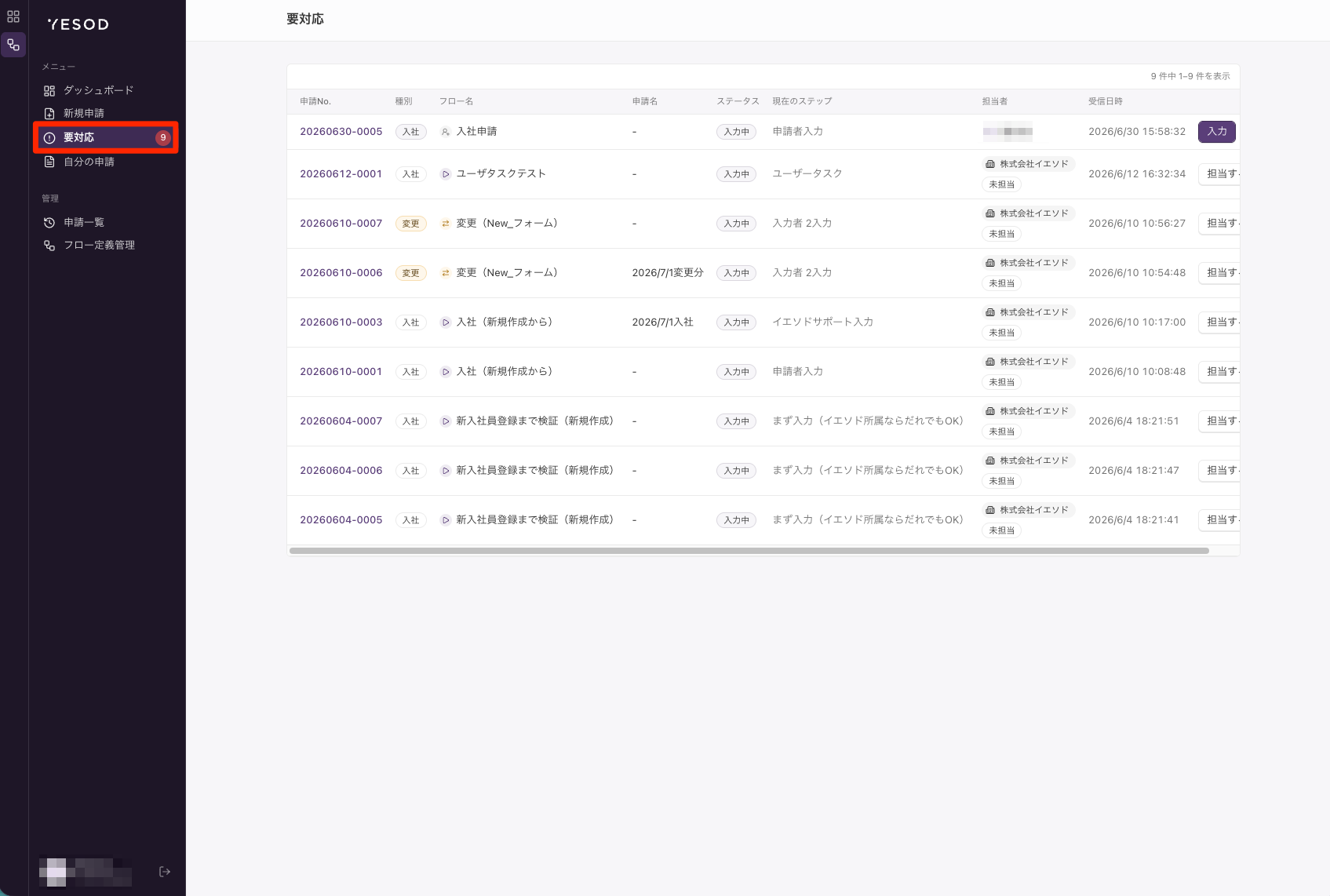The height and width of the screenshot is (896, 1330).
Task: Click the 申請一覧 history clock icon
Action: pos(49,223)
